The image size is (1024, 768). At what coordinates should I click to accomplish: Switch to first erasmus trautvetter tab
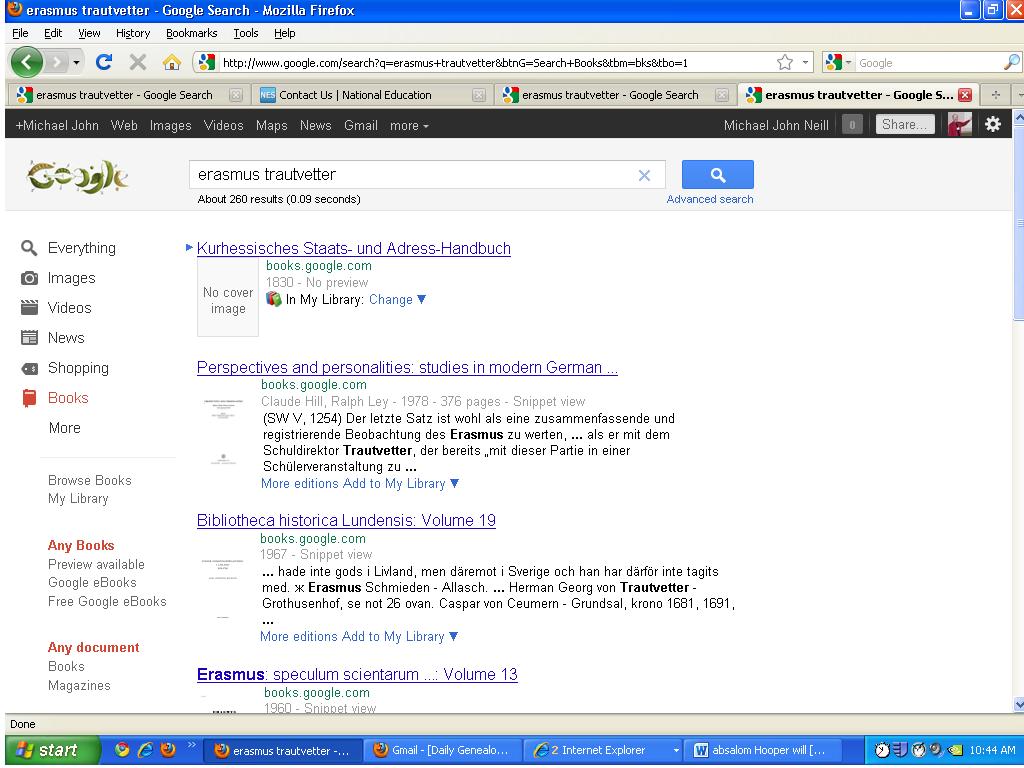point(128,95)
